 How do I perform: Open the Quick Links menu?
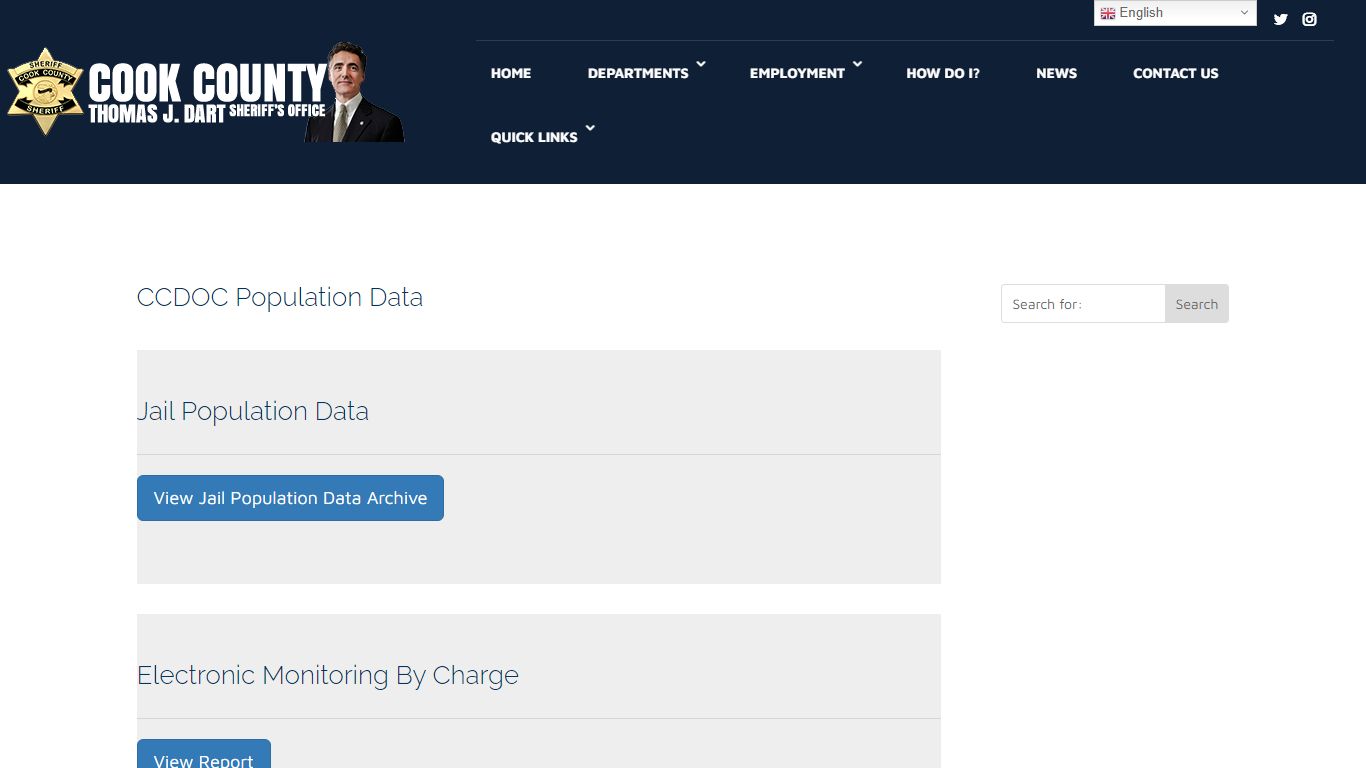(x=534, y=137)
